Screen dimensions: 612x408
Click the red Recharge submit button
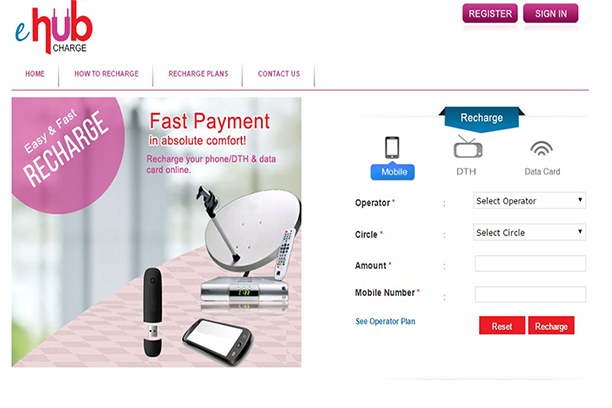(551, 325)
